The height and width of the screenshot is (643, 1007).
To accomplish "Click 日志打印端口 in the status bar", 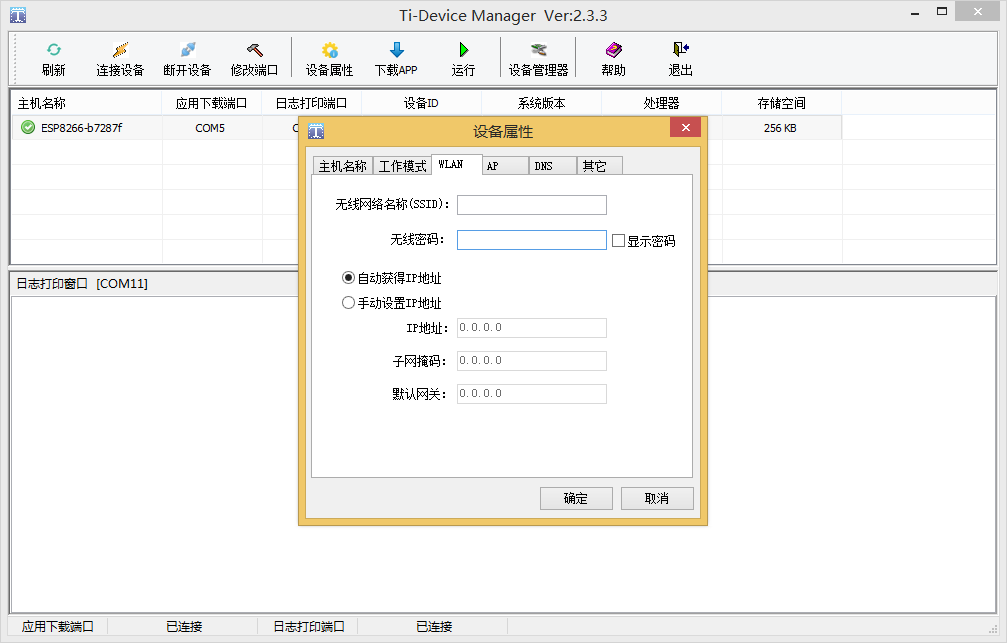I will click(x=309, y=626).
